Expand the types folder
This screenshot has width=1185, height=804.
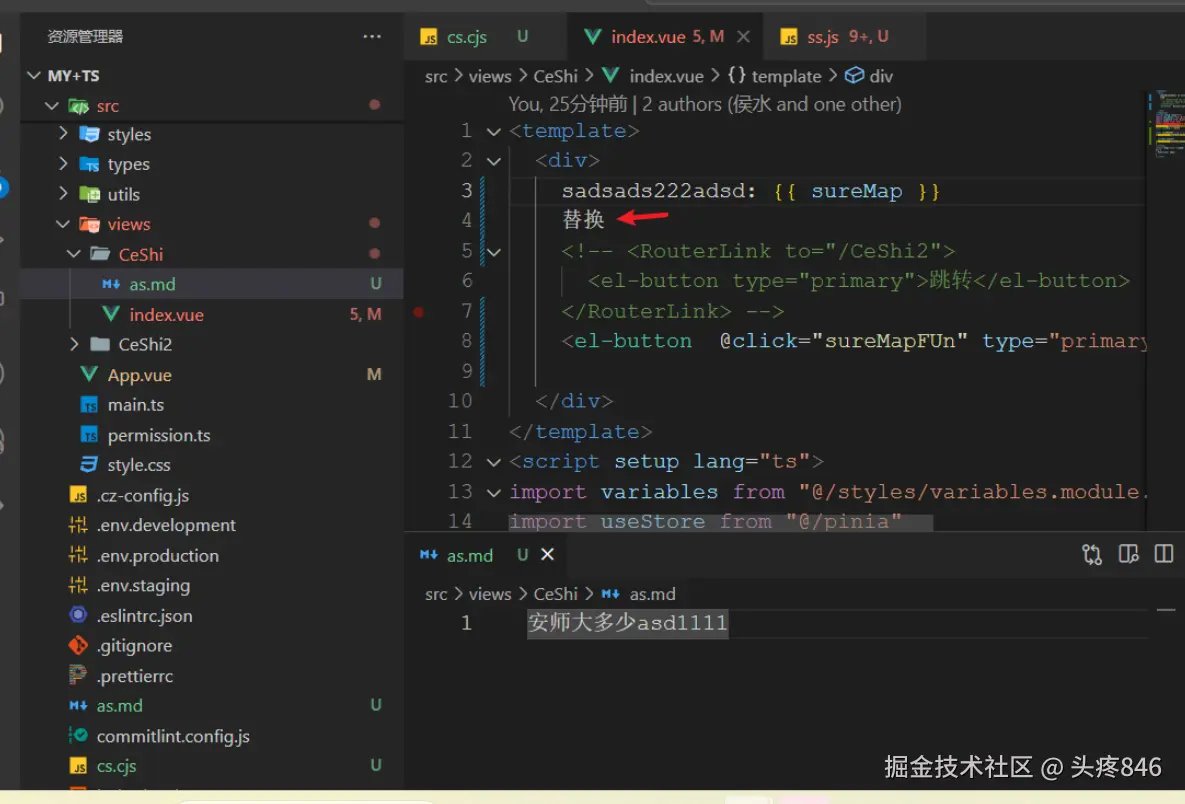[63, 164]
